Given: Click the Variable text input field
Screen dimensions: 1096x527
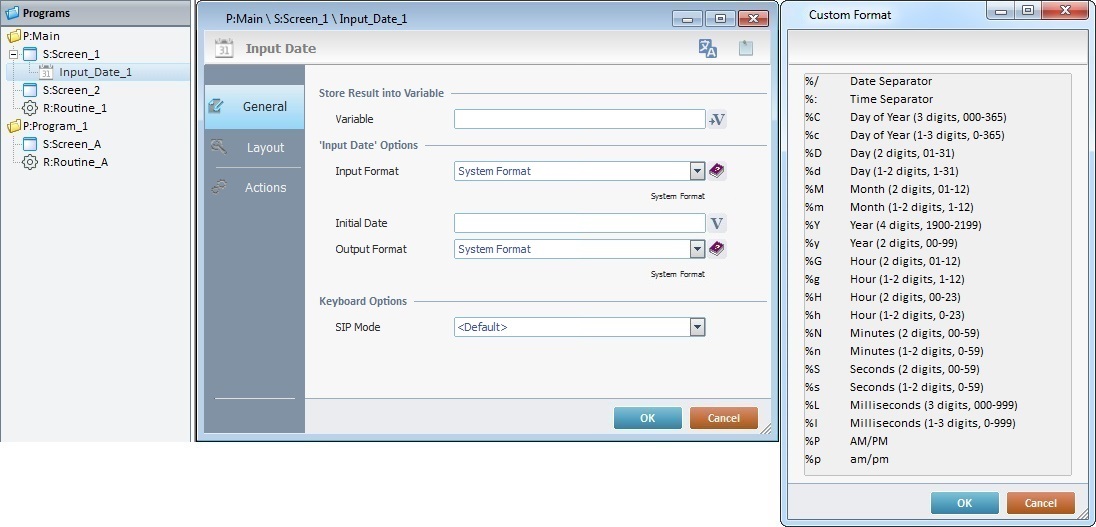Looking at the screenshot, I should (x=579, y=120).
